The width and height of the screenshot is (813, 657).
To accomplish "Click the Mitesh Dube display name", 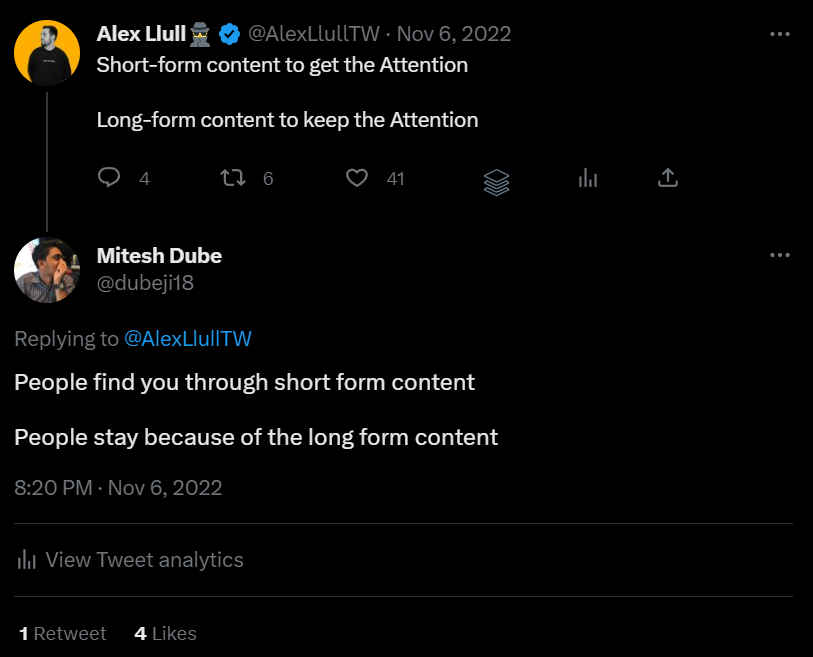I will [159, 256].
